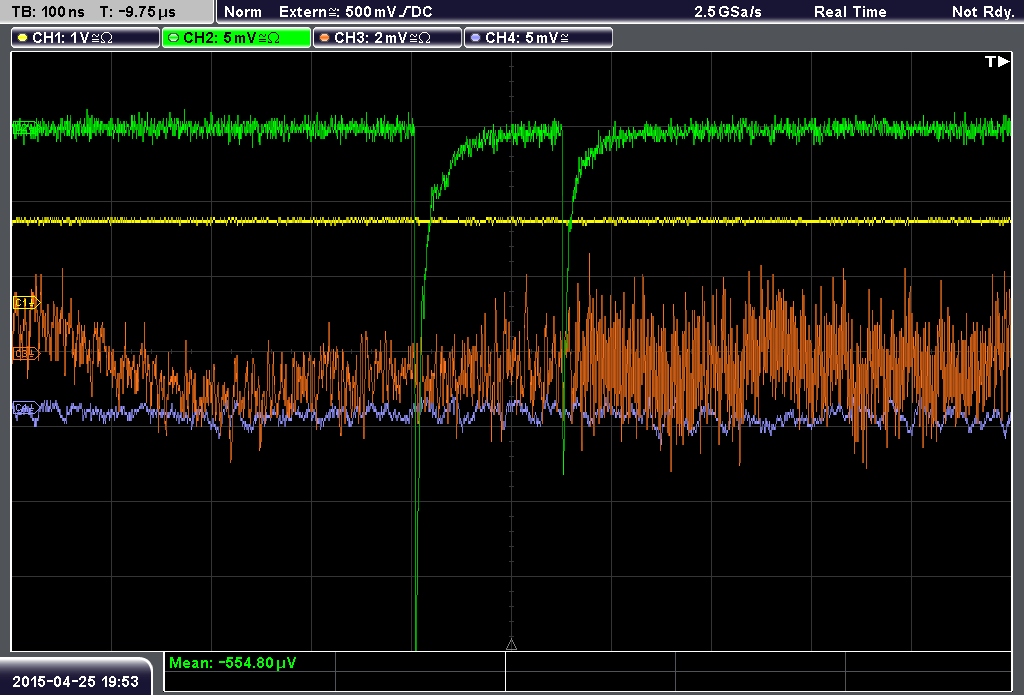The image size is (1024, 695).
Task: Click the Real Time acquisition mode label
Action: coord(850,12)
